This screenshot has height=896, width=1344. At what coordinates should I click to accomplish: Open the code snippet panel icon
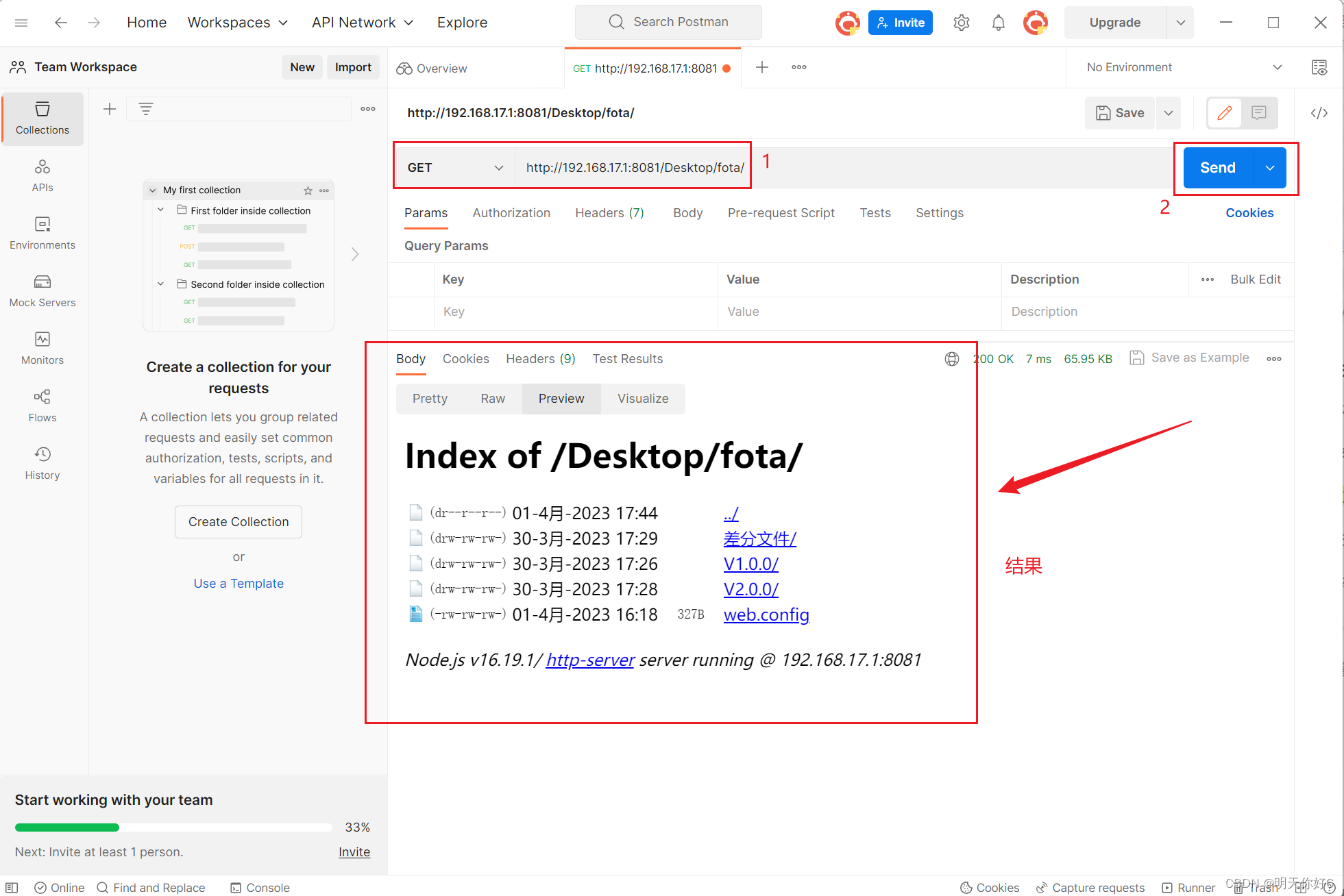tap(1319, 113)
